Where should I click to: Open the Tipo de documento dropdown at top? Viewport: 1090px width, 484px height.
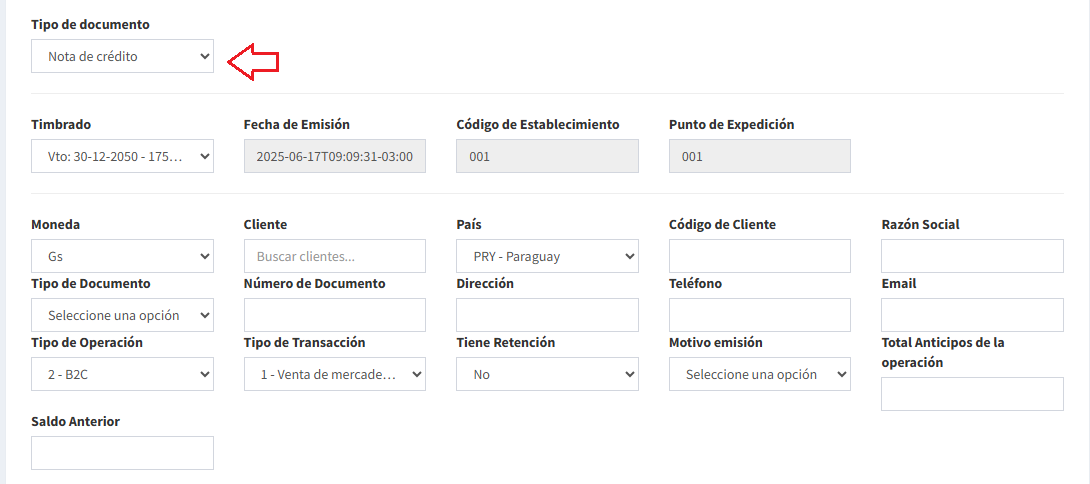tap(122, 56)
